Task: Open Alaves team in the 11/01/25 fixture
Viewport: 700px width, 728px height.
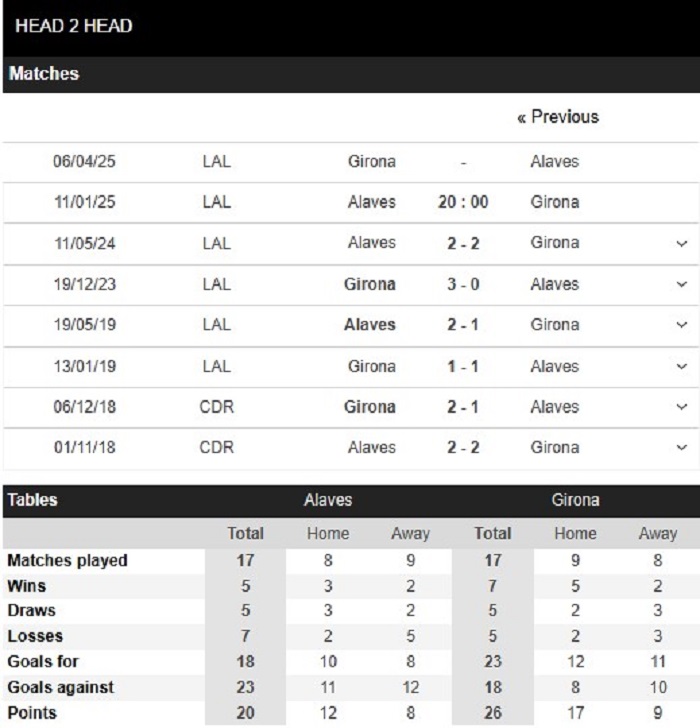Action: point(372,202)
